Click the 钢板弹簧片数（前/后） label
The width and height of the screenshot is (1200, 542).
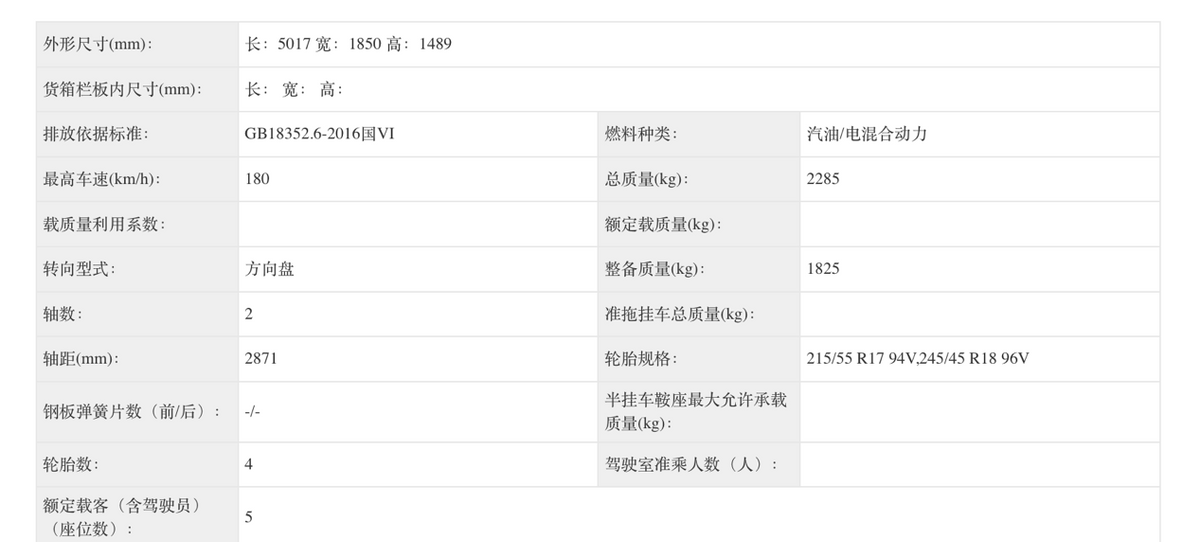coord(132,412)
